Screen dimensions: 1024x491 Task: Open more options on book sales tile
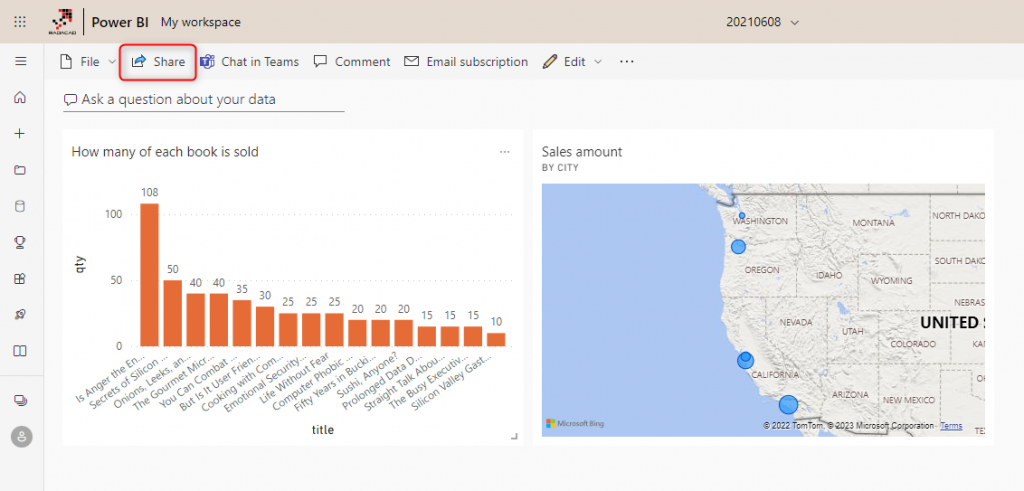click(x=505, y=152)
